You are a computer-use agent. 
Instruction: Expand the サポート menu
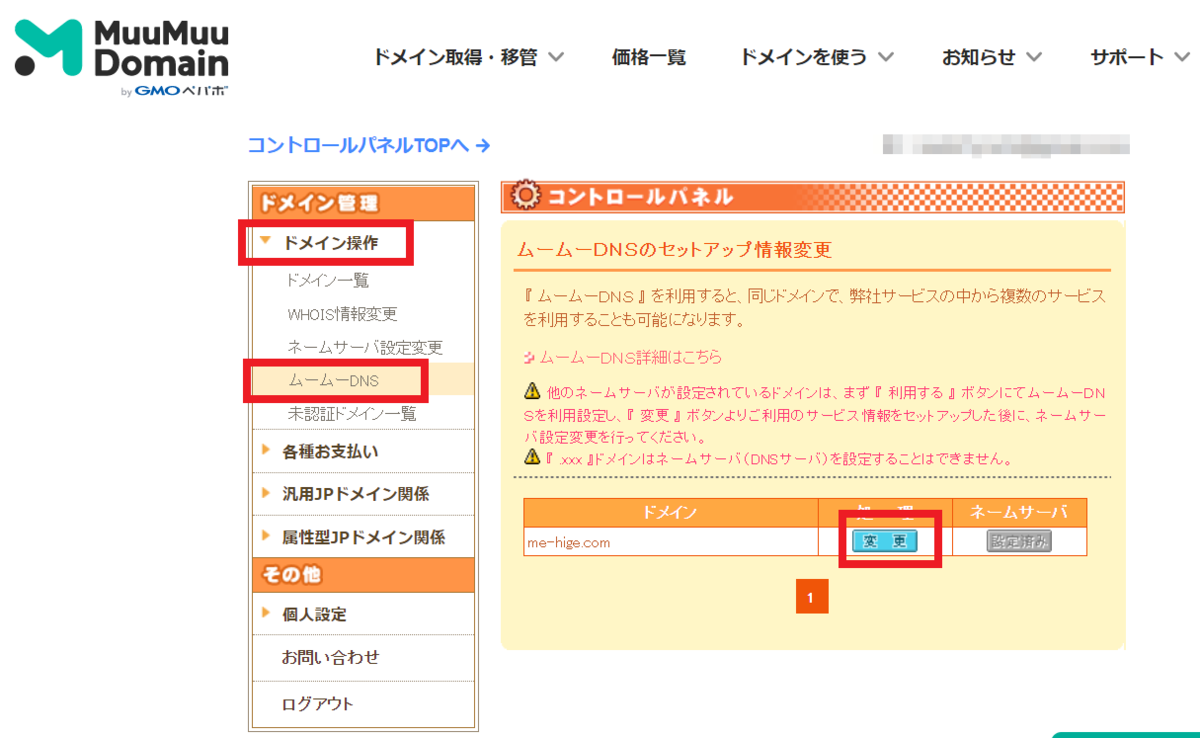[x=1141, y=57]
